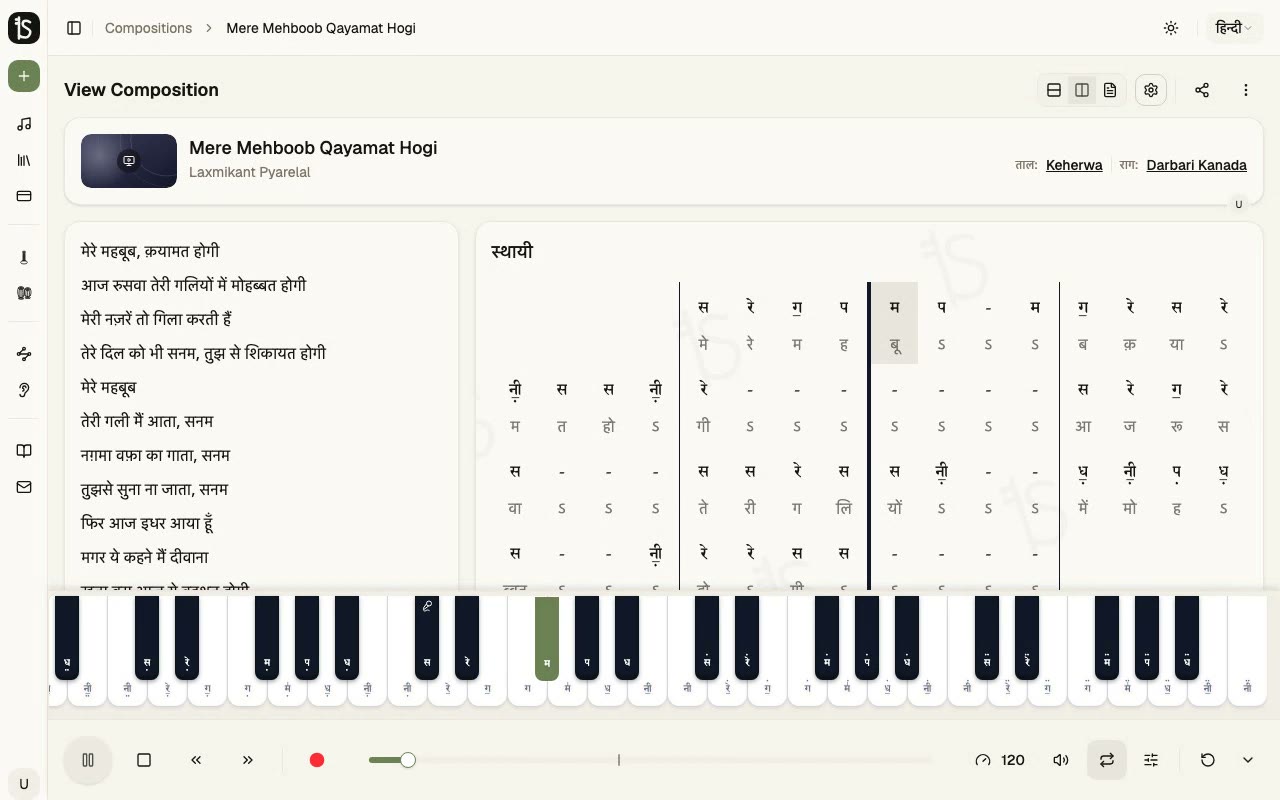Open the Darbari Kanada raag link
The width and height of the screenshot is (1280, 800).
click(1196, 165)
